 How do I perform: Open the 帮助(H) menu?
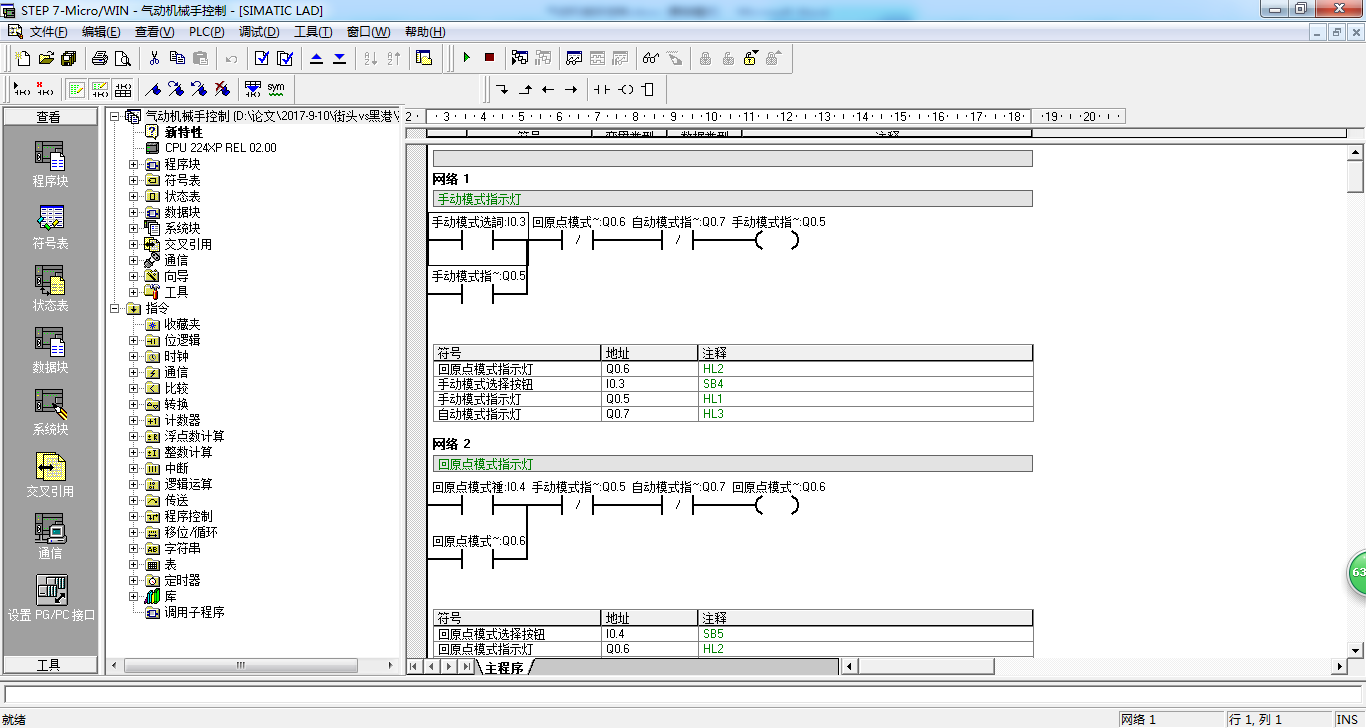pos(425,32)
